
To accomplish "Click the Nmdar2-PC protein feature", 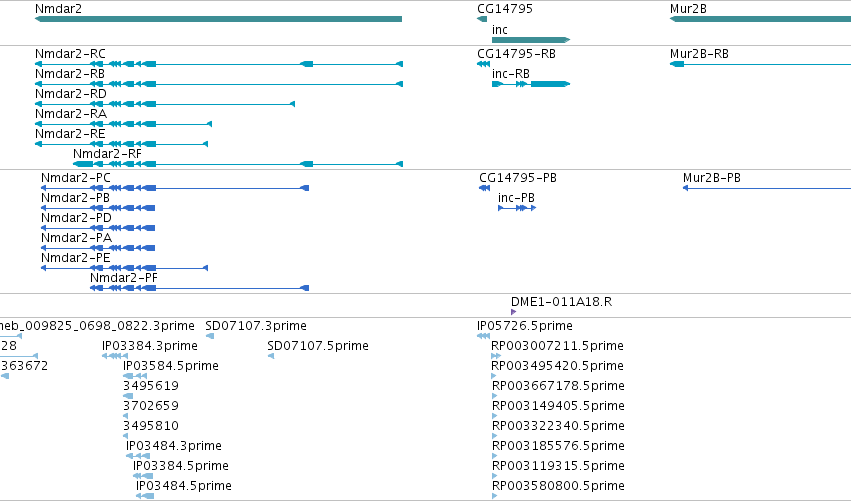I will click(175, 188).
